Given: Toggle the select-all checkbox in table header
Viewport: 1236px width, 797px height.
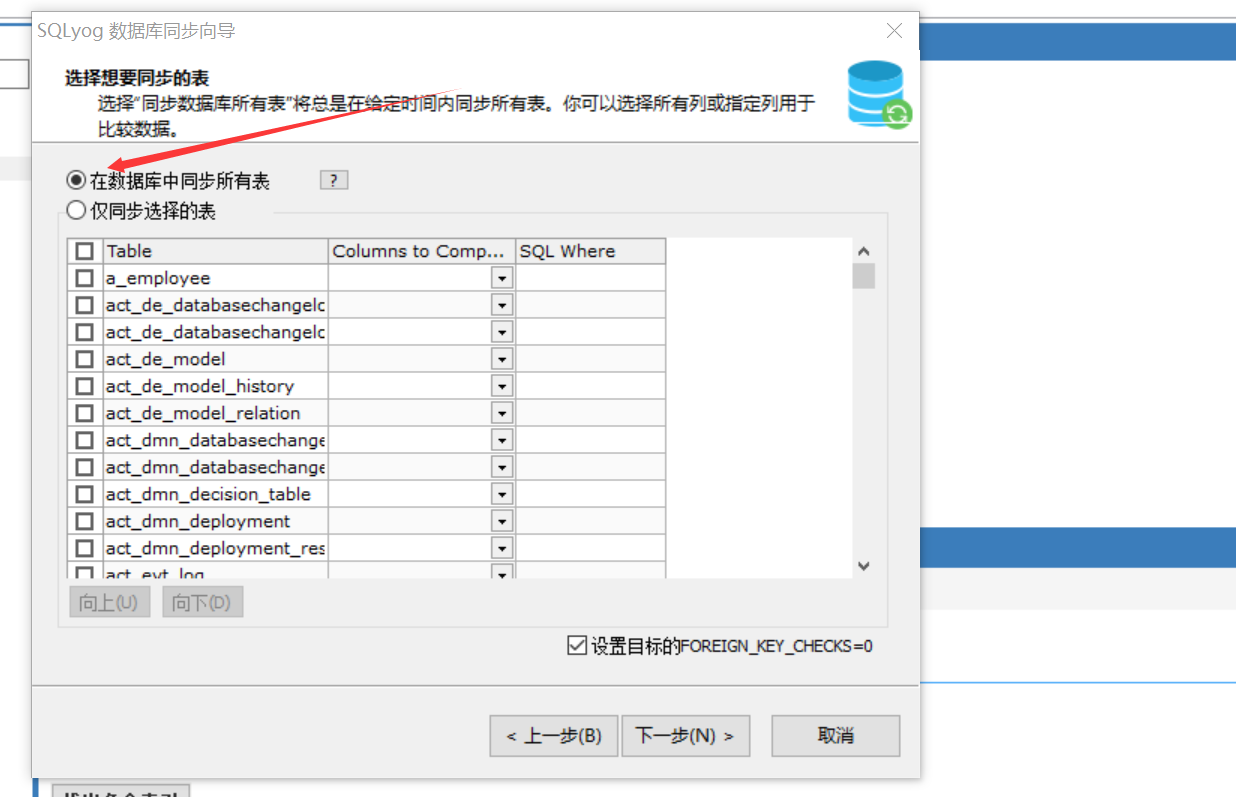Looking at the screenshot, I should (x=85, y=251).
